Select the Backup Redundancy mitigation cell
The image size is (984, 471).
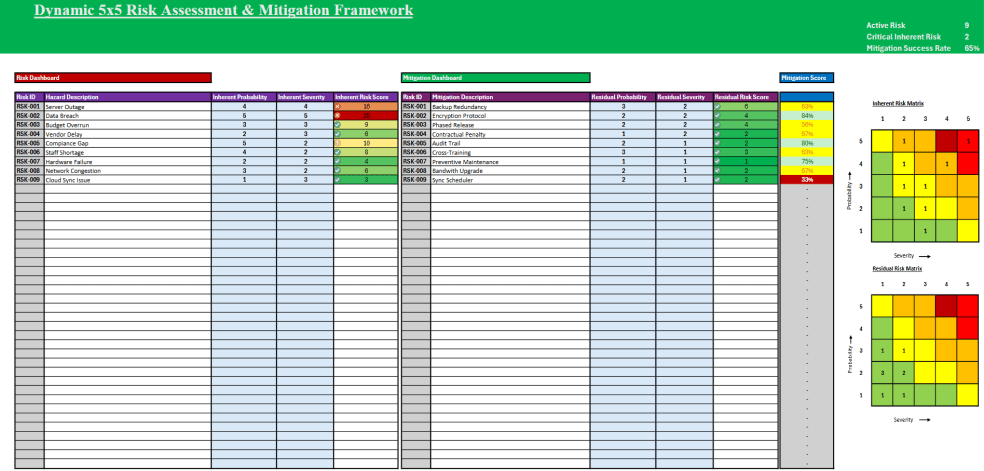click(x=510, y=107)
